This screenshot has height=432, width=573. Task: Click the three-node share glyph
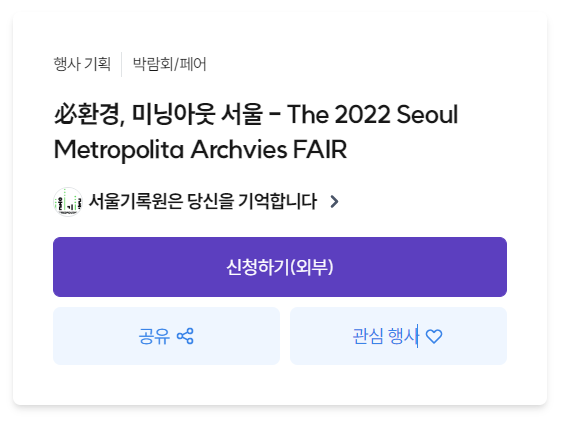click(x=185, y=336)
